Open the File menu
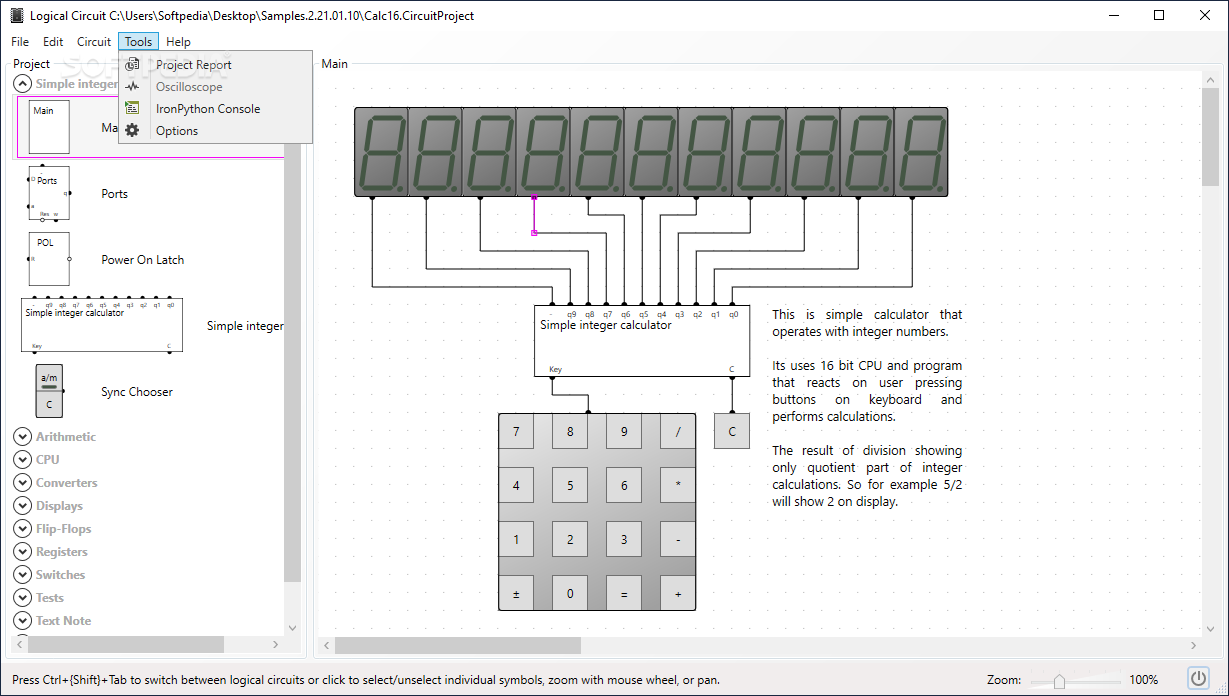Image resolution: width=1229 pixels, height=696 pixels. pos(20,42)
